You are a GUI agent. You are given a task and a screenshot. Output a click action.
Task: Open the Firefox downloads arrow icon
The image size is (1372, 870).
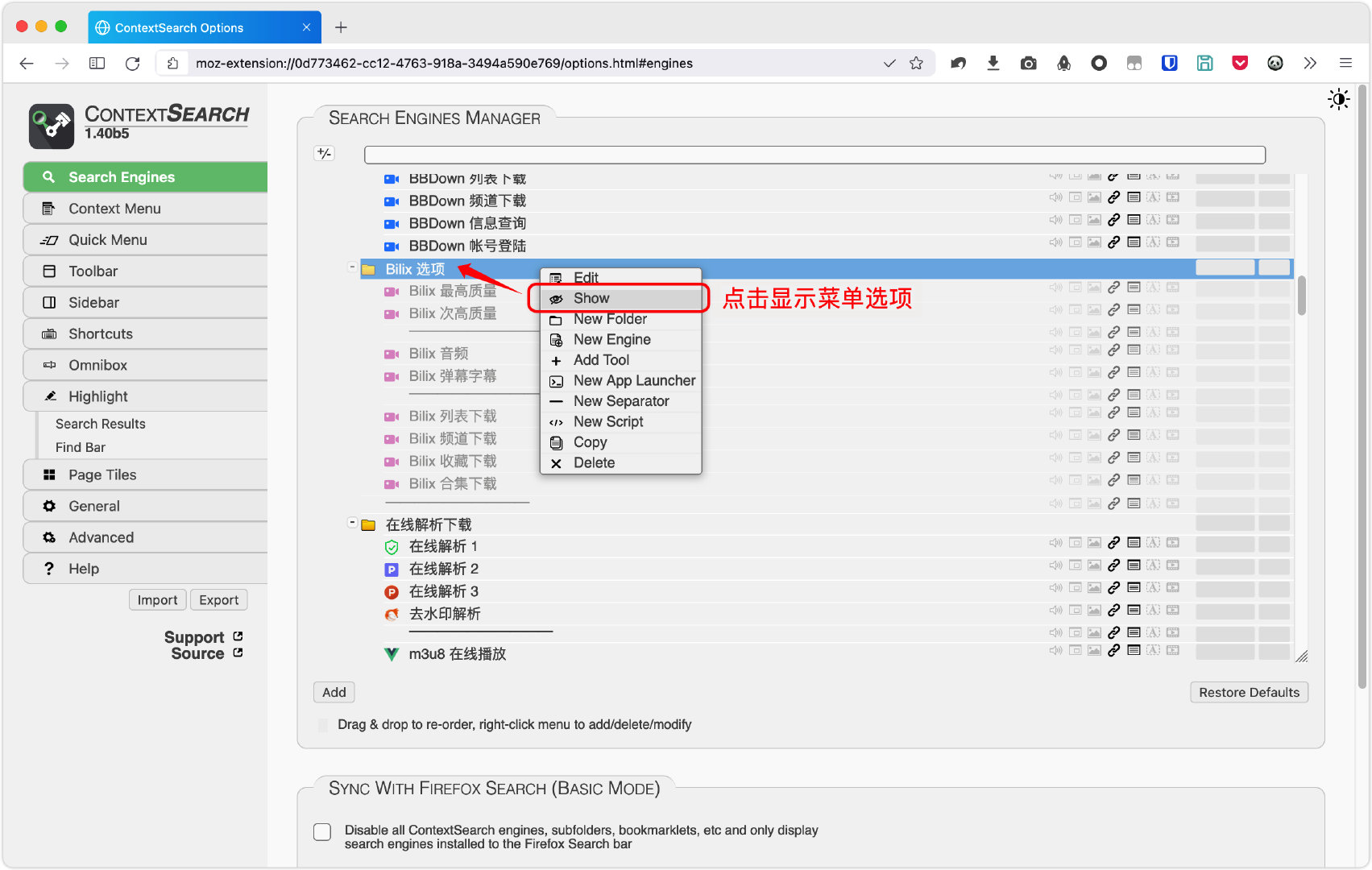click(993, 64)
